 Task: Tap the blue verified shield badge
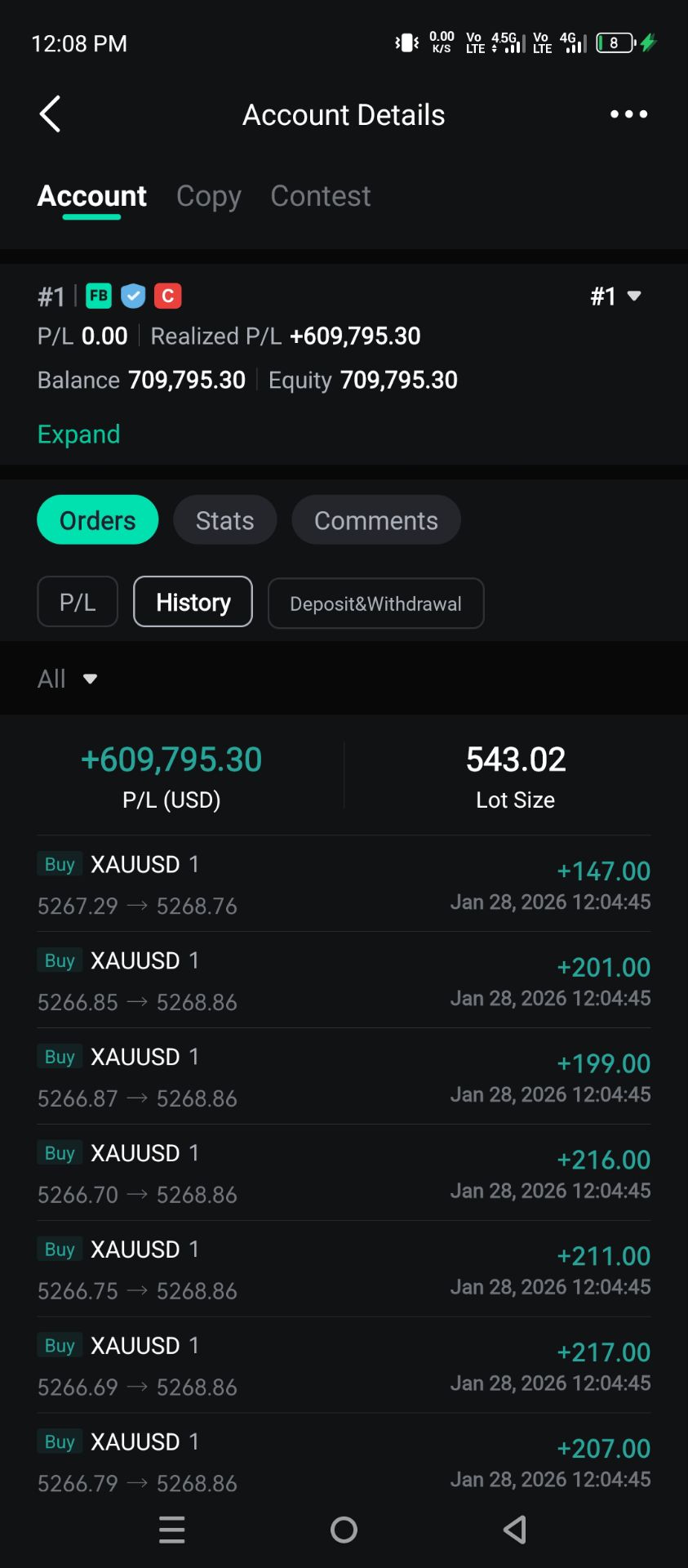pos(133,296)
